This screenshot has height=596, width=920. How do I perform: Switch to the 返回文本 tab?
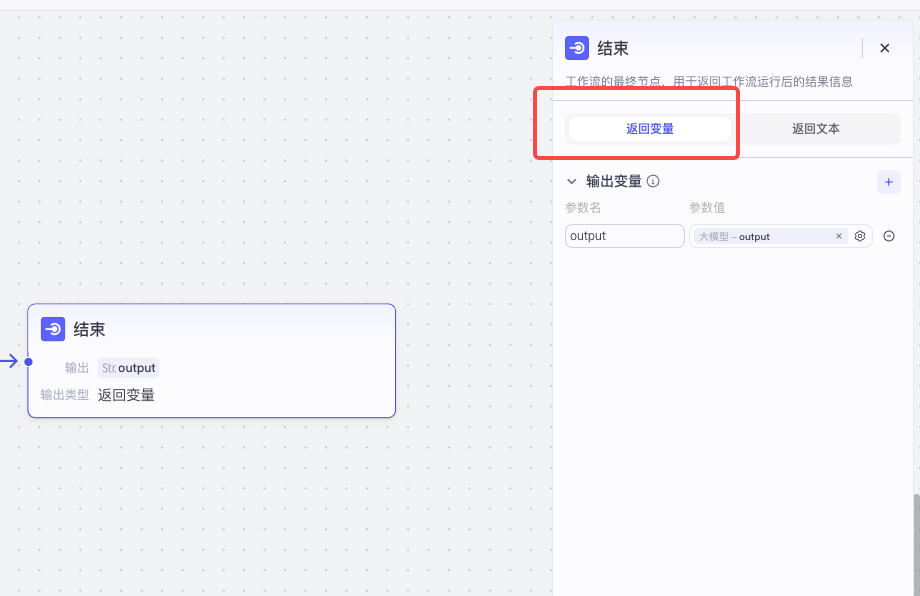coord(816,129)
